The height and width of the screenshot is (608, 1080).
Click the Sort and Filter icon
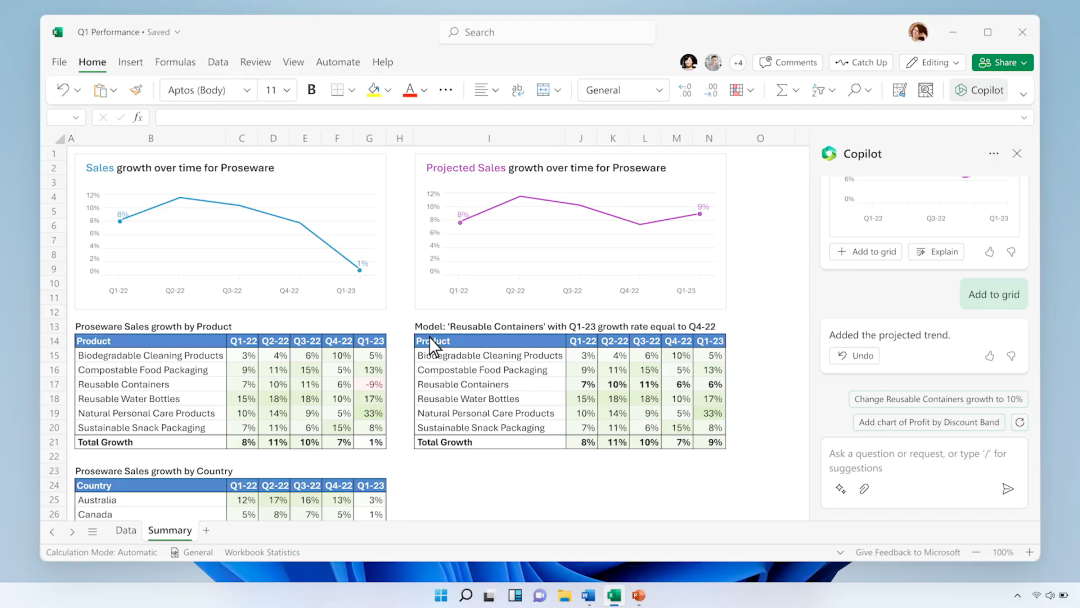[x=818, y=90]
